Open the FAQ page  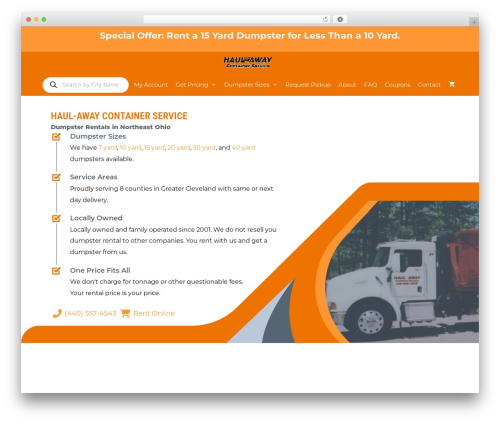pos(370,85)
